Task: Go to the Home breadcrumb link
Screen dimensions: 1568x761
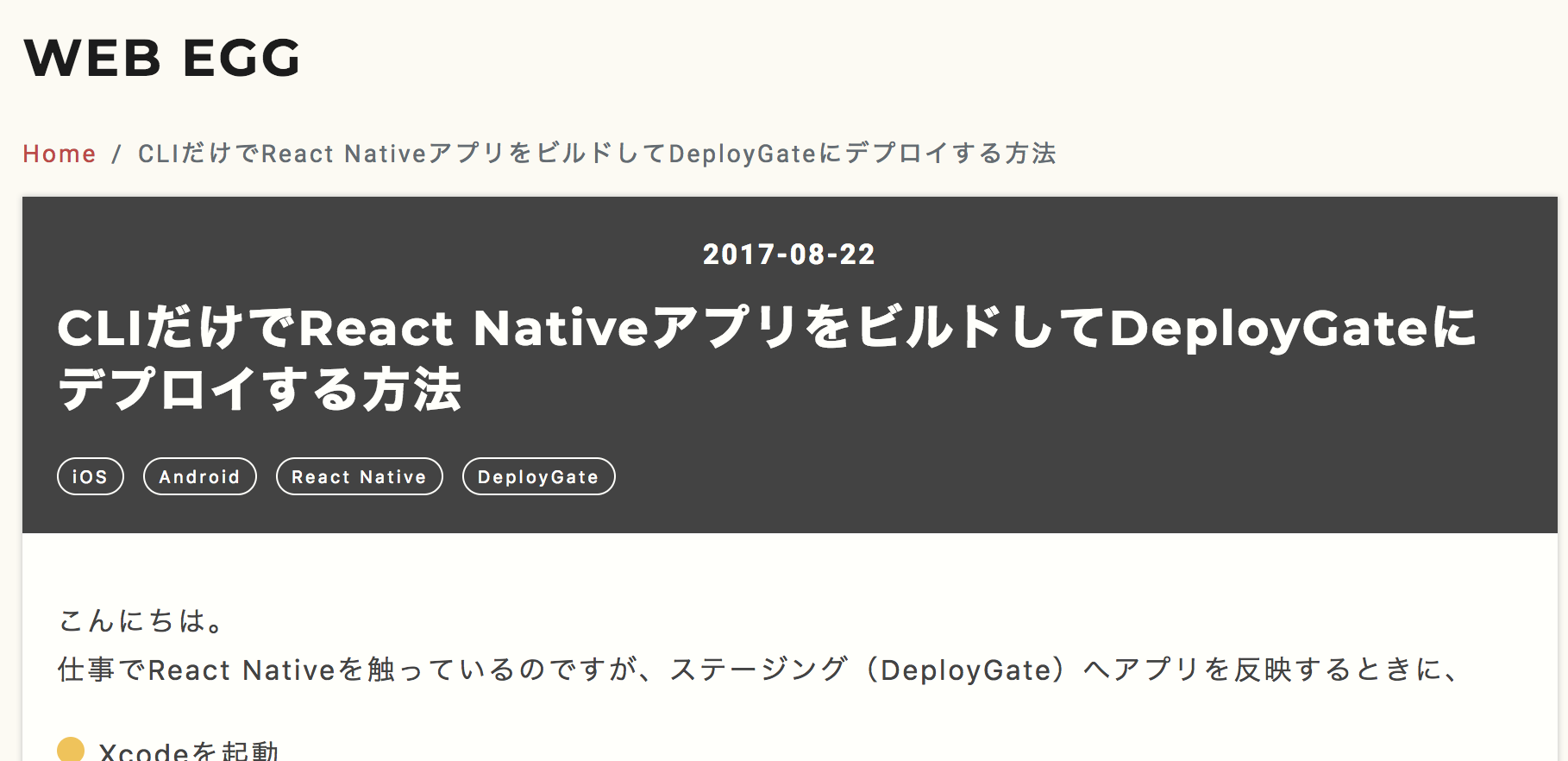Action: (x=60, y=154)
